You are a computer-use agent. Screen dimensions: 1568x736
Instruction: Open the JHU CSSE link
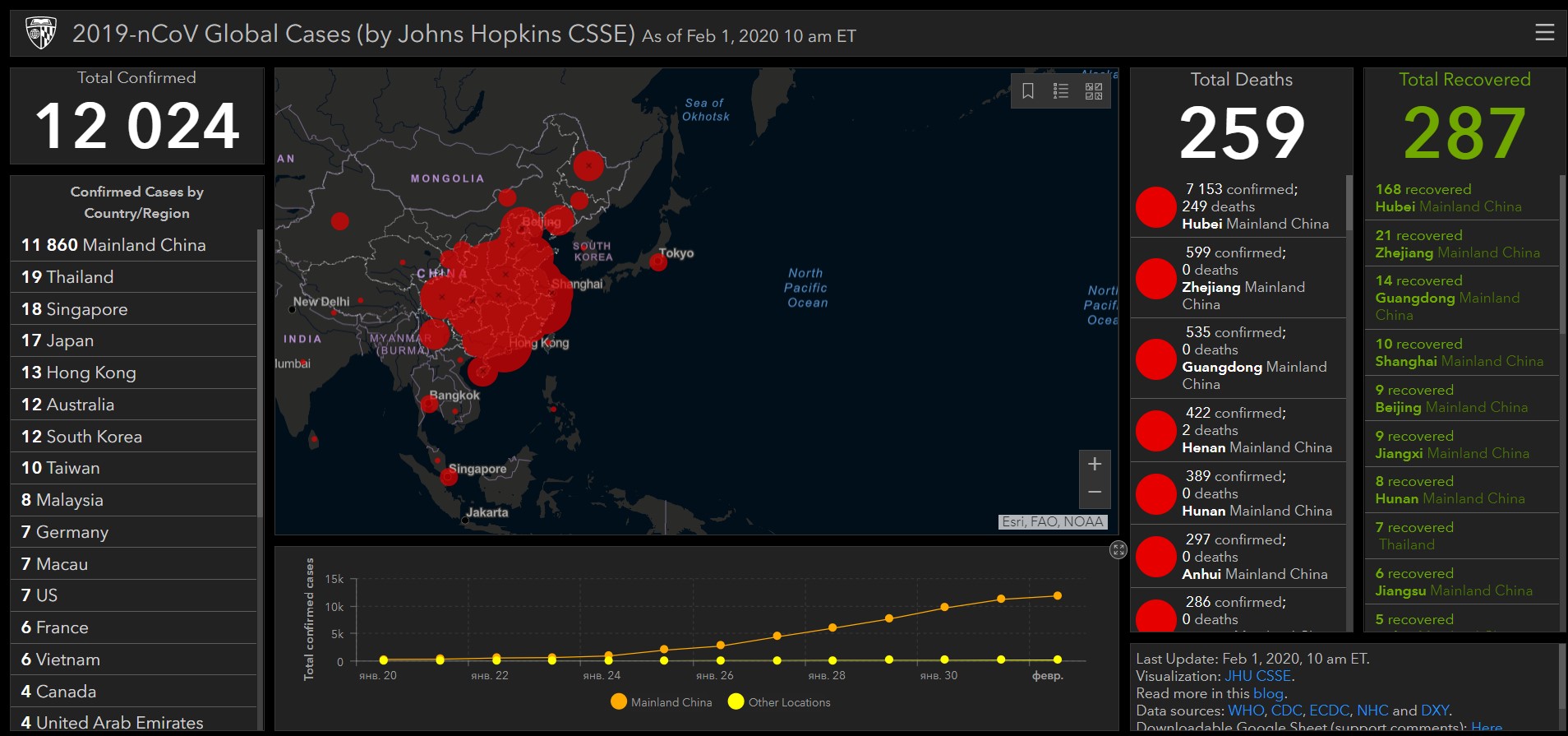click(x=1257, y=676)
